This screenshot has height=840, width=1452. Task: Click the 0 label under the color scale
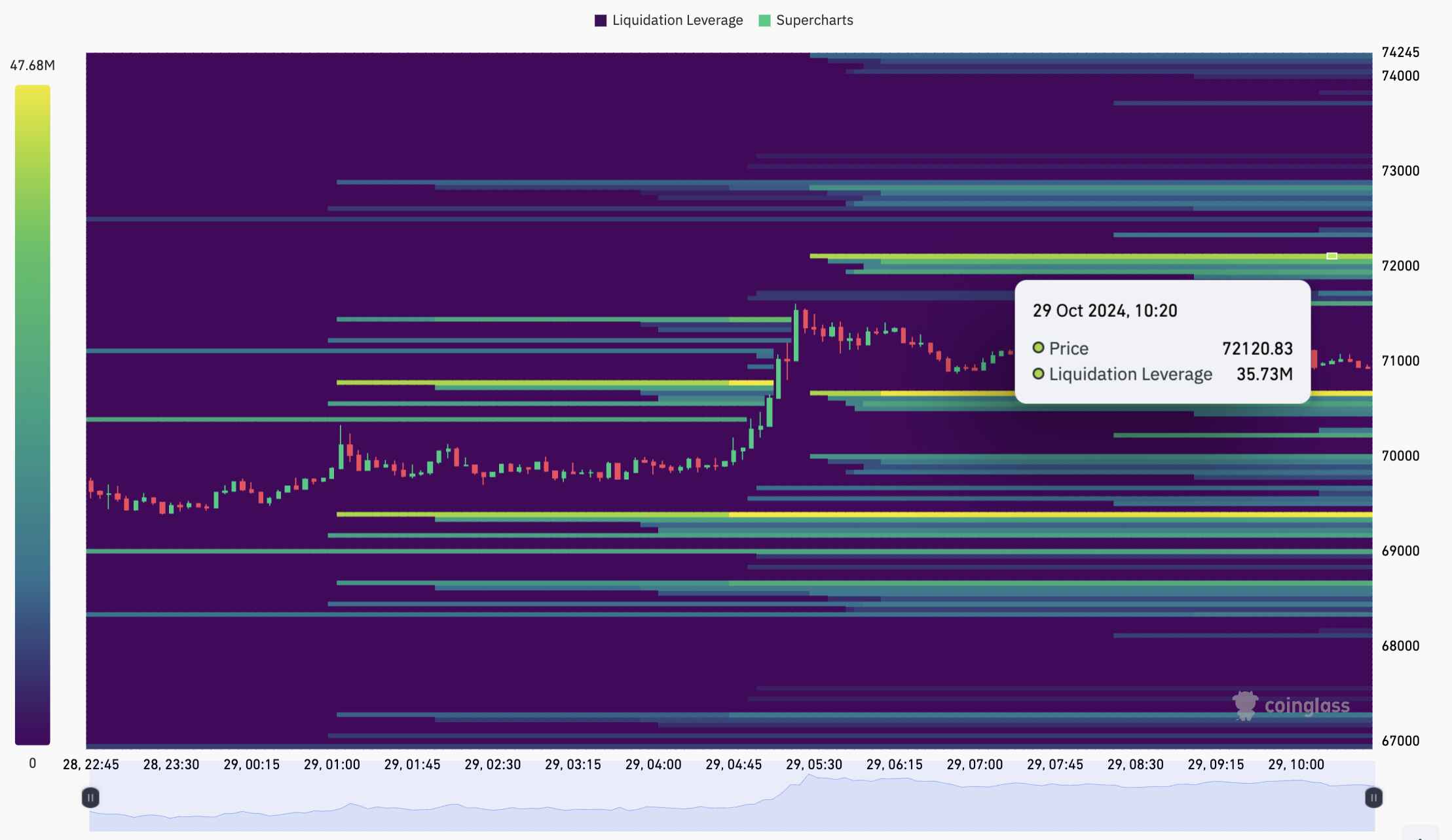tap(32, 763)
